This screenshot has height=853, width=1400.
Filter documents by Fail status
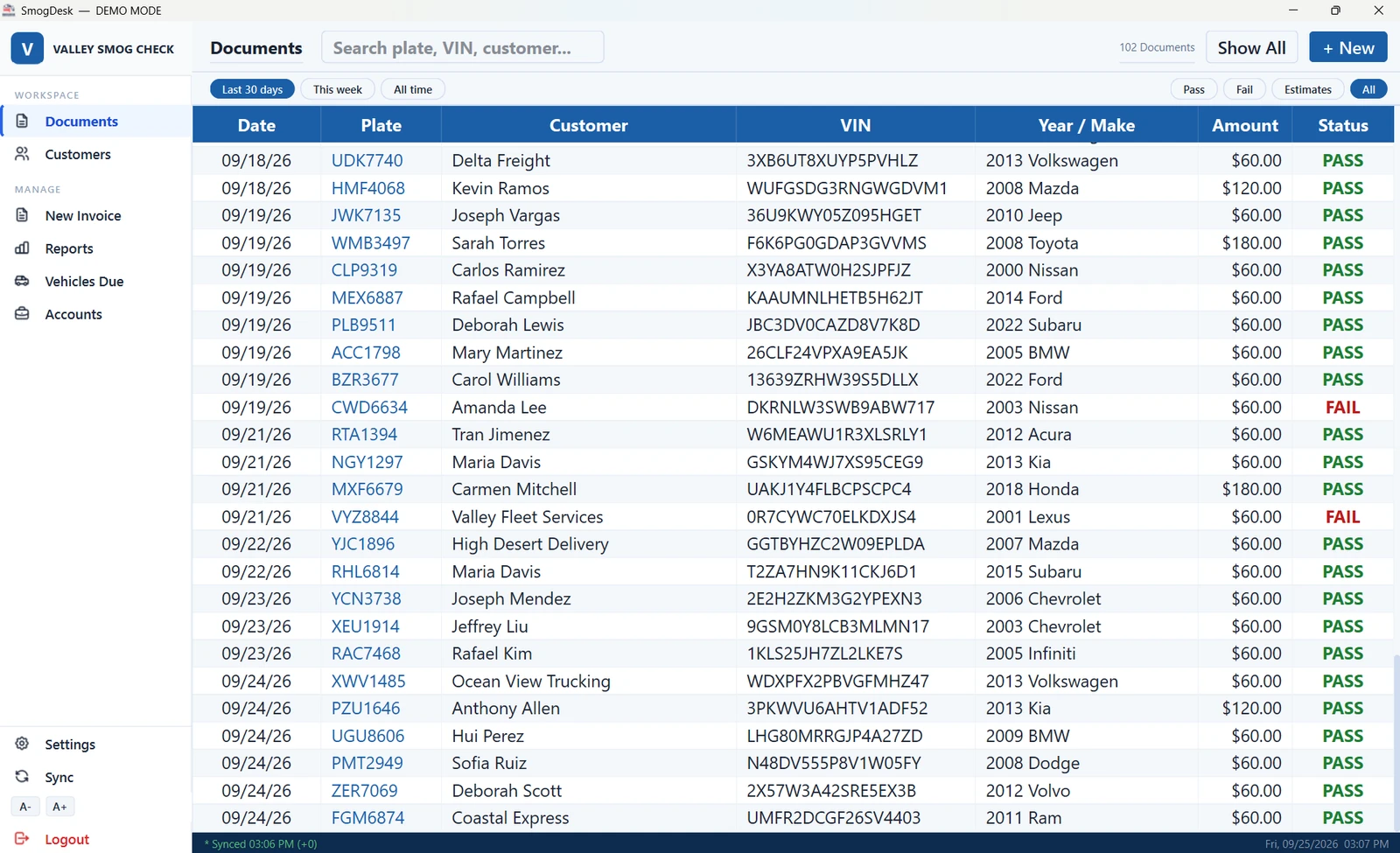(x=1244, y=89)
